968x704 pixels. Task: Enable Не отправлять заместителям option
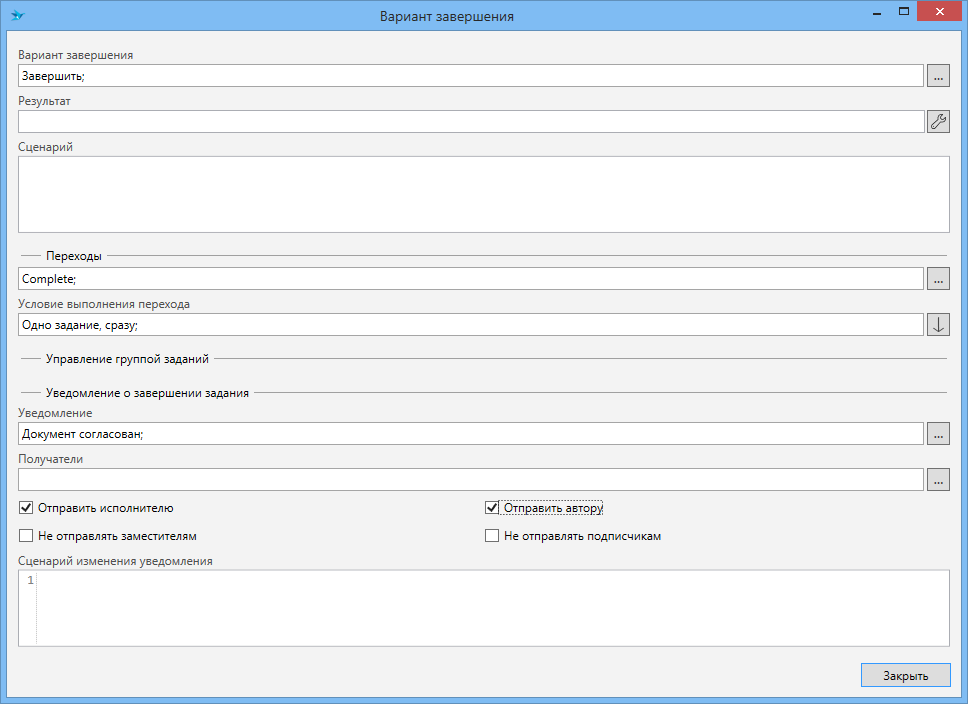[26, 536]
